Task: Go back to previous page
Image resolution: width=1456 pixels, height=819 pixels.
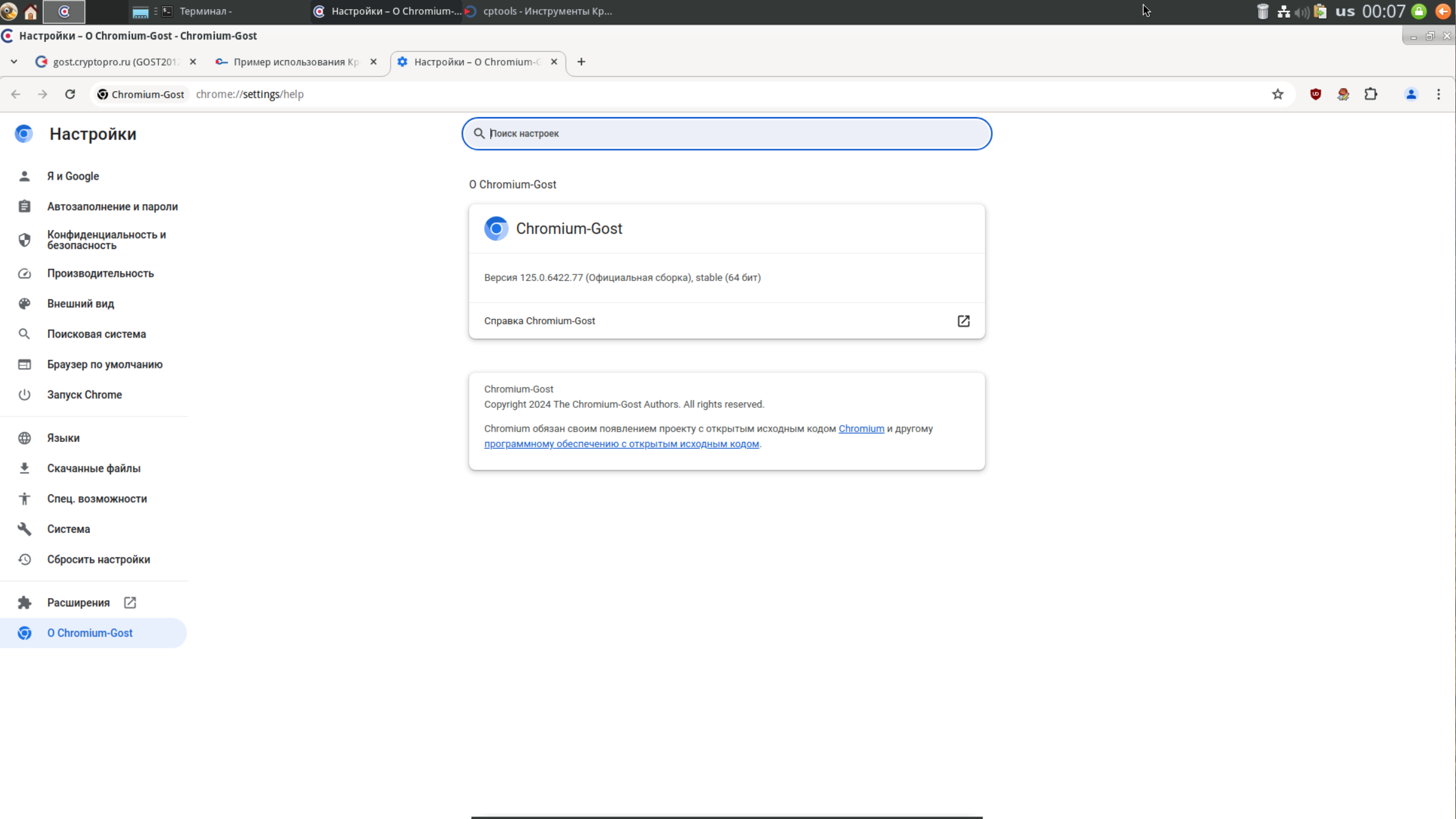Action: [x=16, y=94]
